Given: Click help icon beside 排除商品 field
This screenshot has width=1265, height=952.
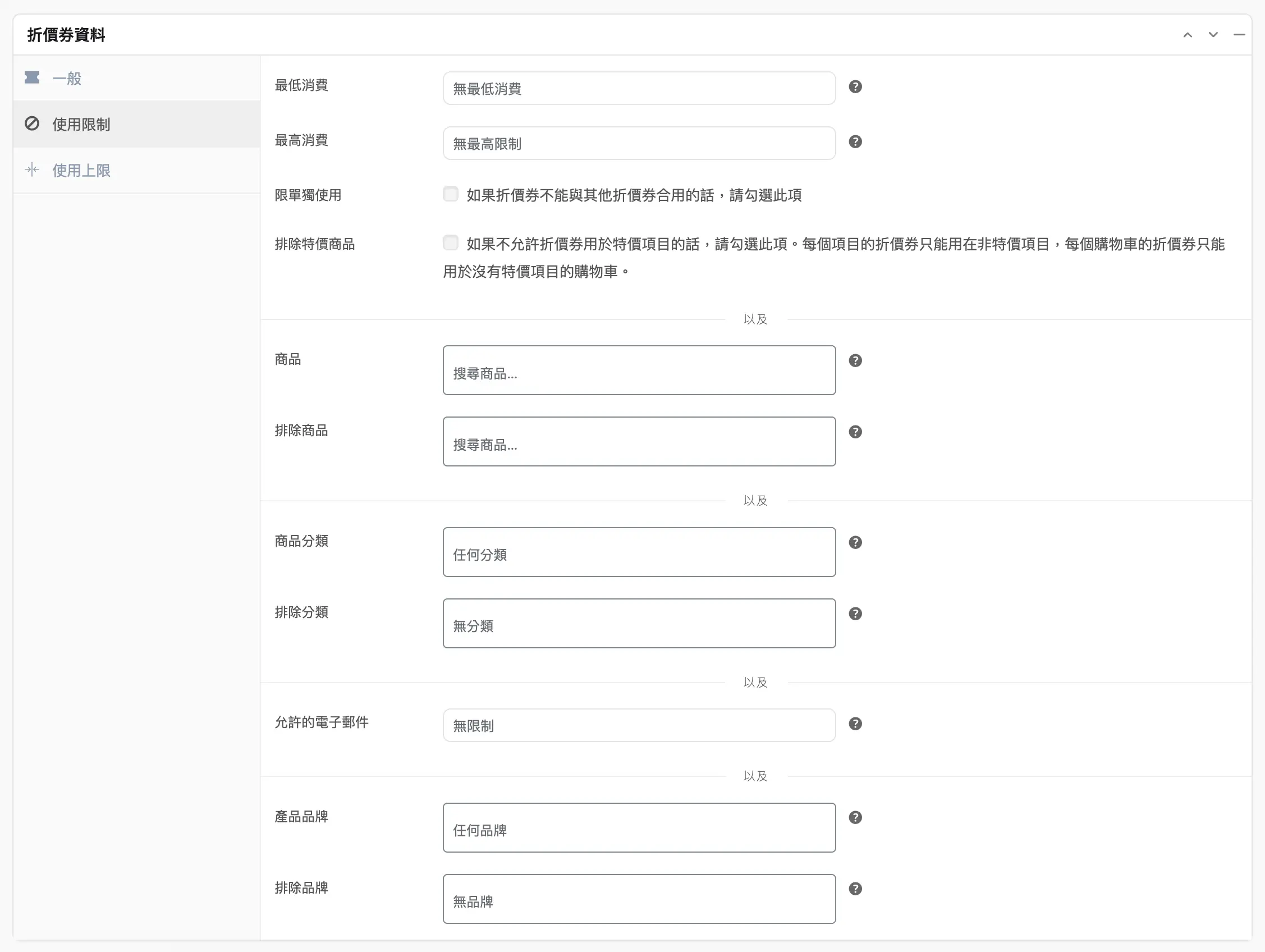Looking at the screenshot, I should 855,432.
